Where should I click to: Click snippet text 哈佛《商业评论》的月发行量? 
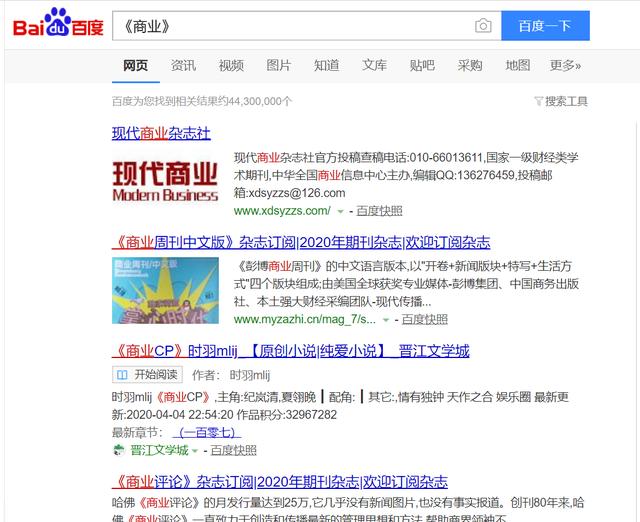211,503
